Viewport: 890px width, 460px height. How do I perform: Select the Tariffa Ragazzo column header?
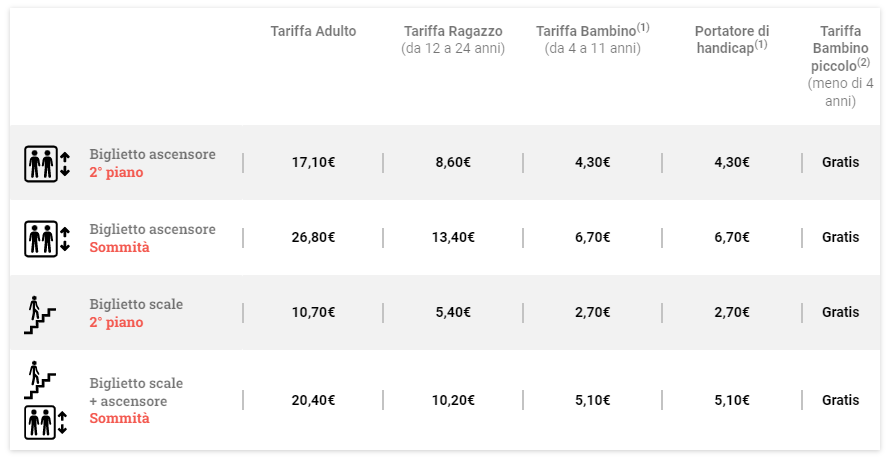pyautogui.click(x=453, y=39)
